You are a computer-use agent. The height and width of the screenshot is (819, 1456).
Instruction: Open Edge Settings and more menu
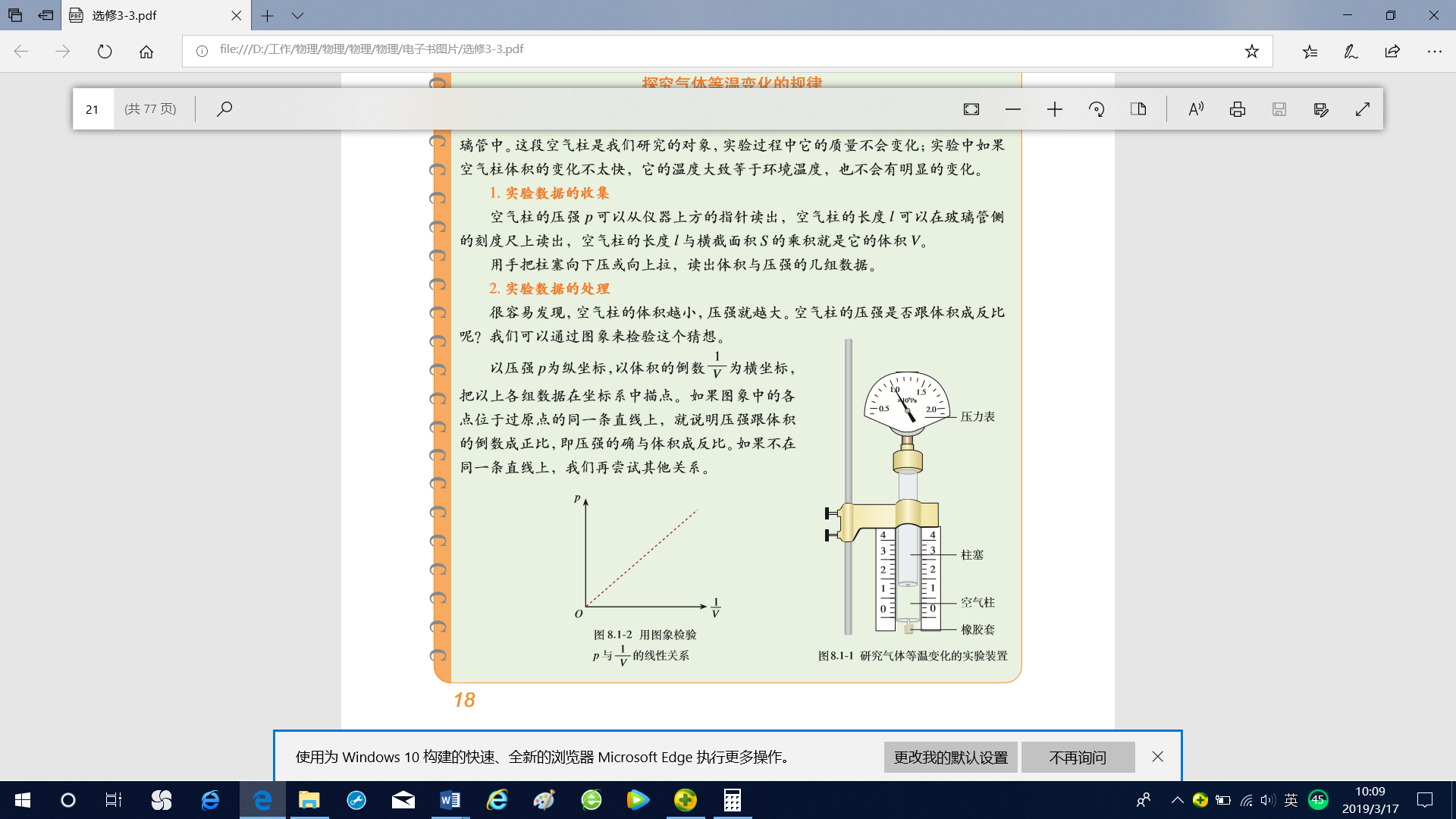coord(1434,52)
